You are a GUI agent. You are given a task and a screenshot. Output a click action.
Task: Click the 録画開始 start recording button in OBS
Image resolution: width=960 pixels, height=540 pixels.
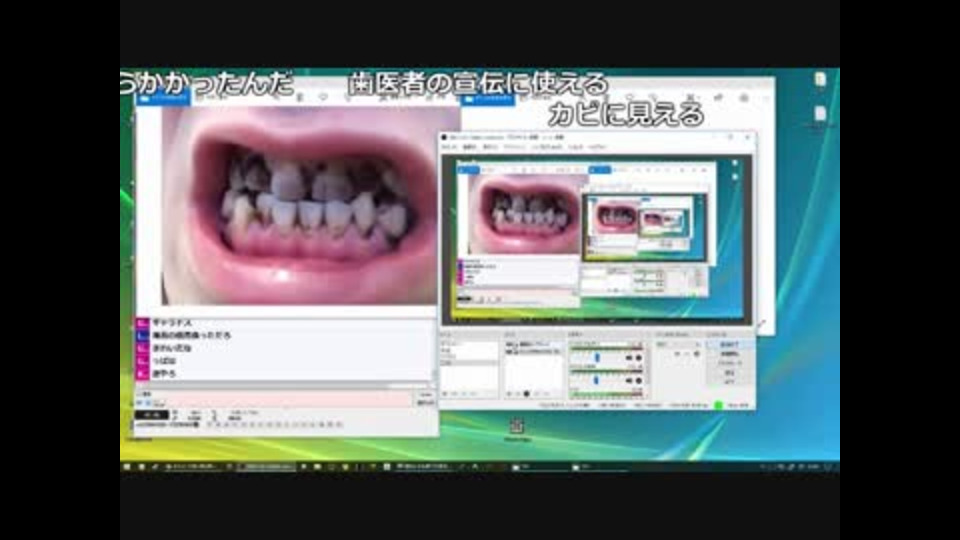click(x=729, y=354)
